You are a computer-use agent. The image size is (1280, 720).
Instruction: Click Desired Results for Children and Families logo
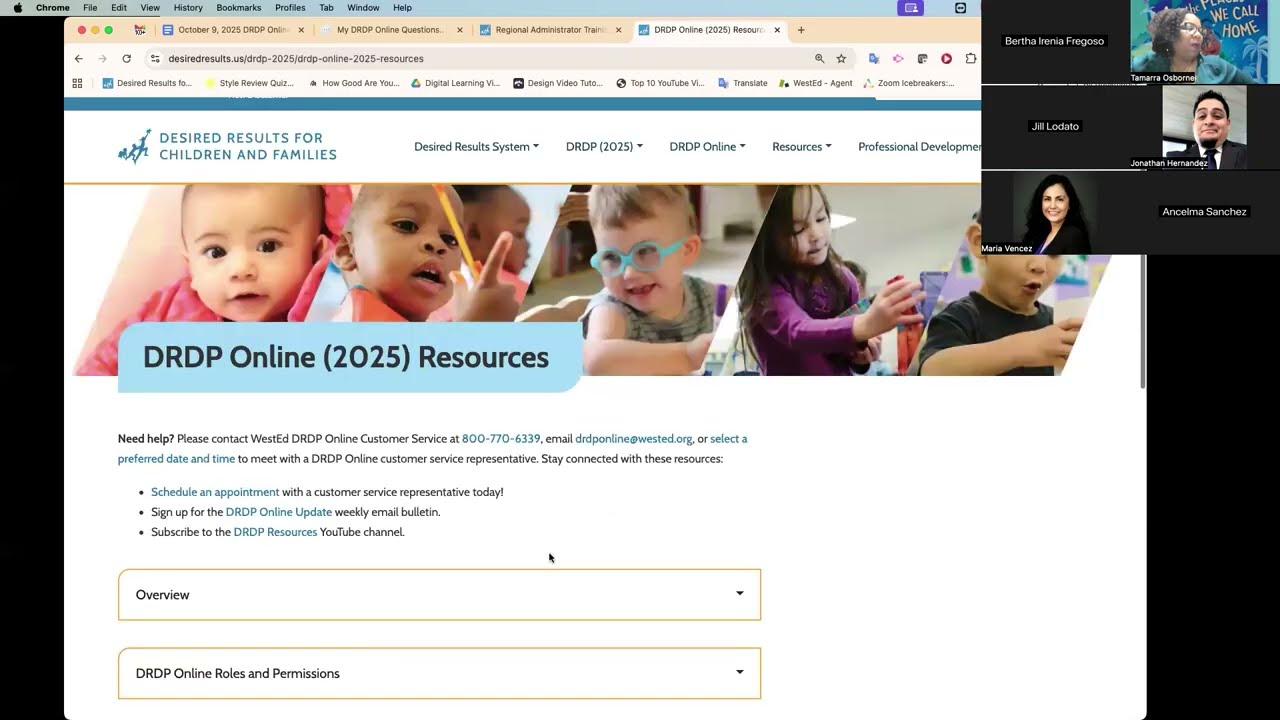227,146
